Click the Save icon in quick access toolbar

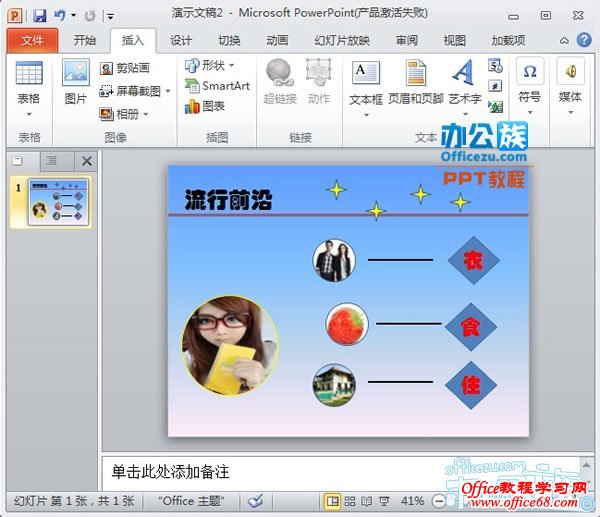tap(39, 16)
